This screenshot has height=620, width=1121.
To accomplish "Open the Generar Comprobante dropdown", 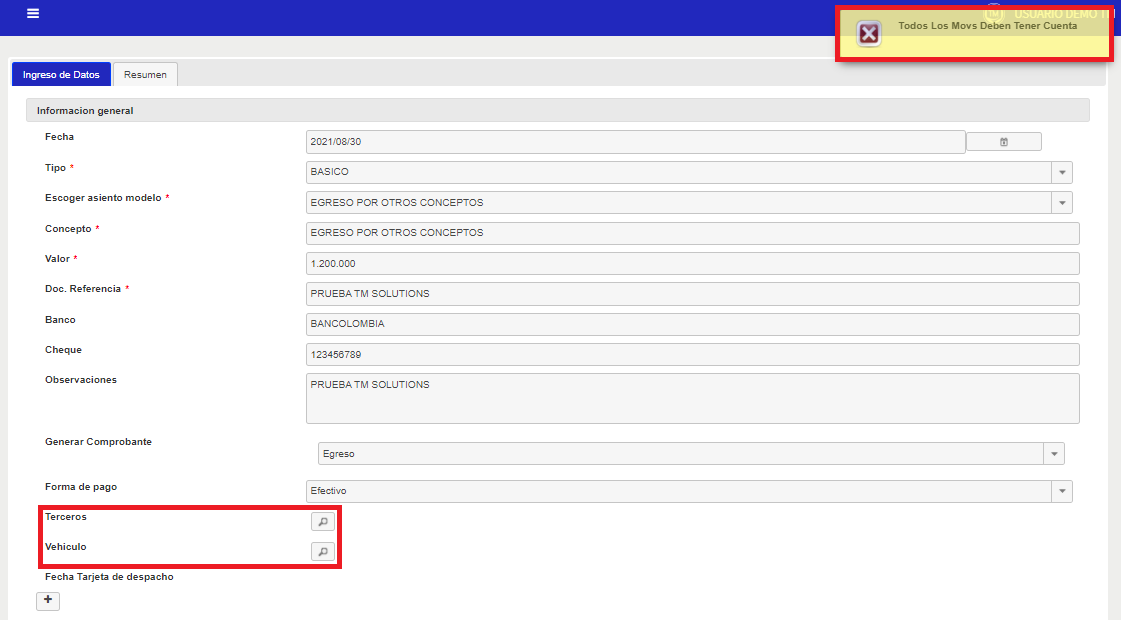I will 1053,454.
